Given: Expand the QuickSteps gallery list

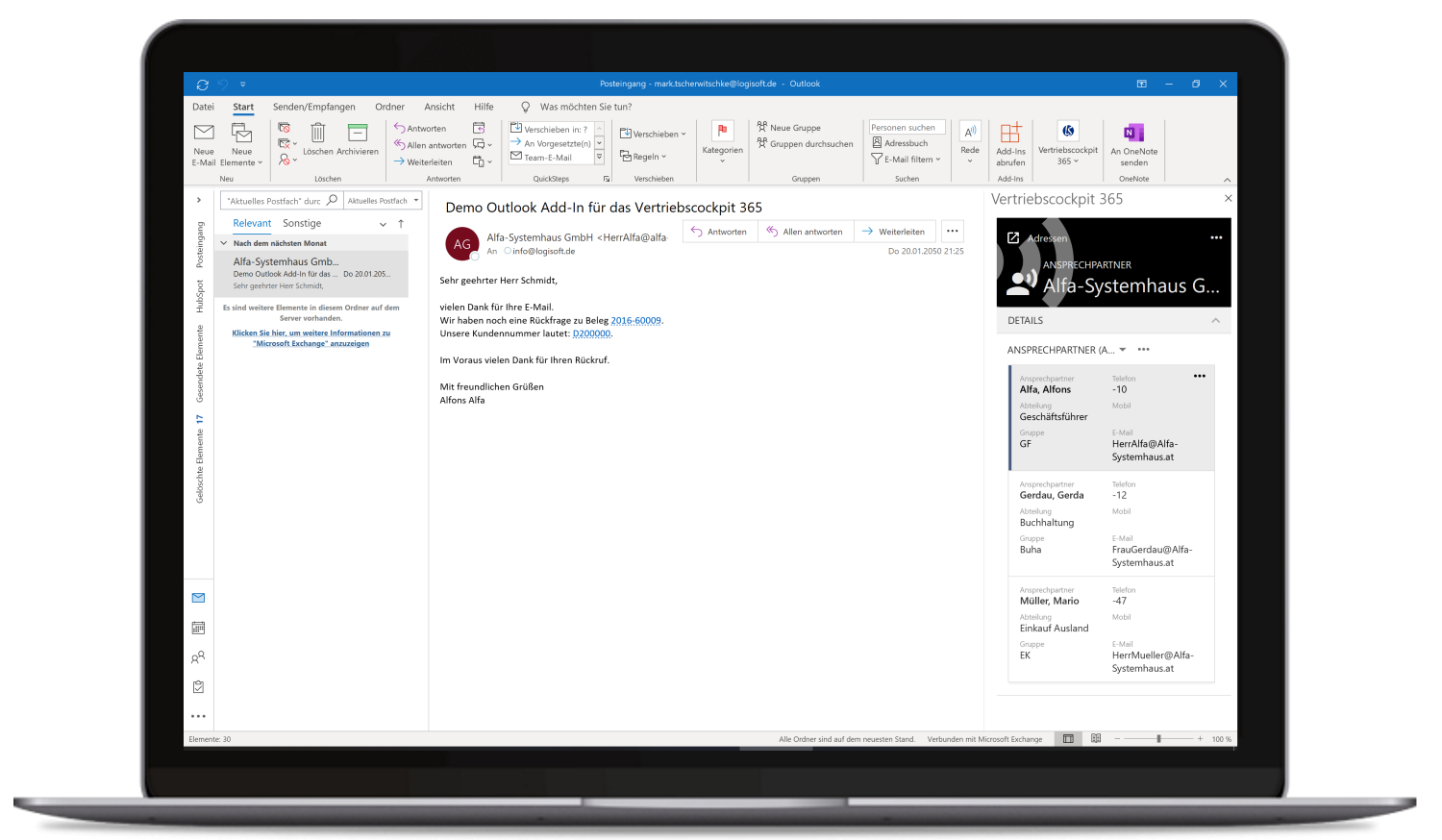Looking at the screenshot, I should pyautogui.click(x=599, y=157).
